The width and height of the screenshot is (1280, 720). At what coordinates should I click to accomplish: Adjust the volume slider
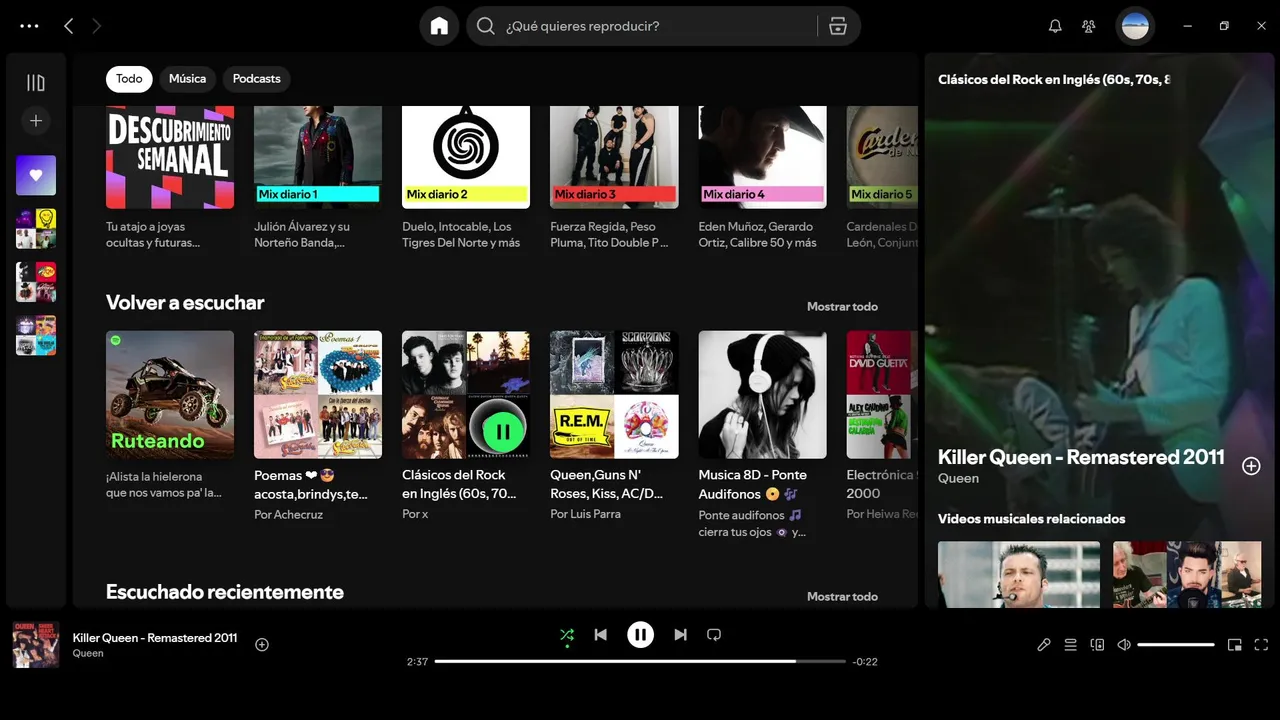1176,645
